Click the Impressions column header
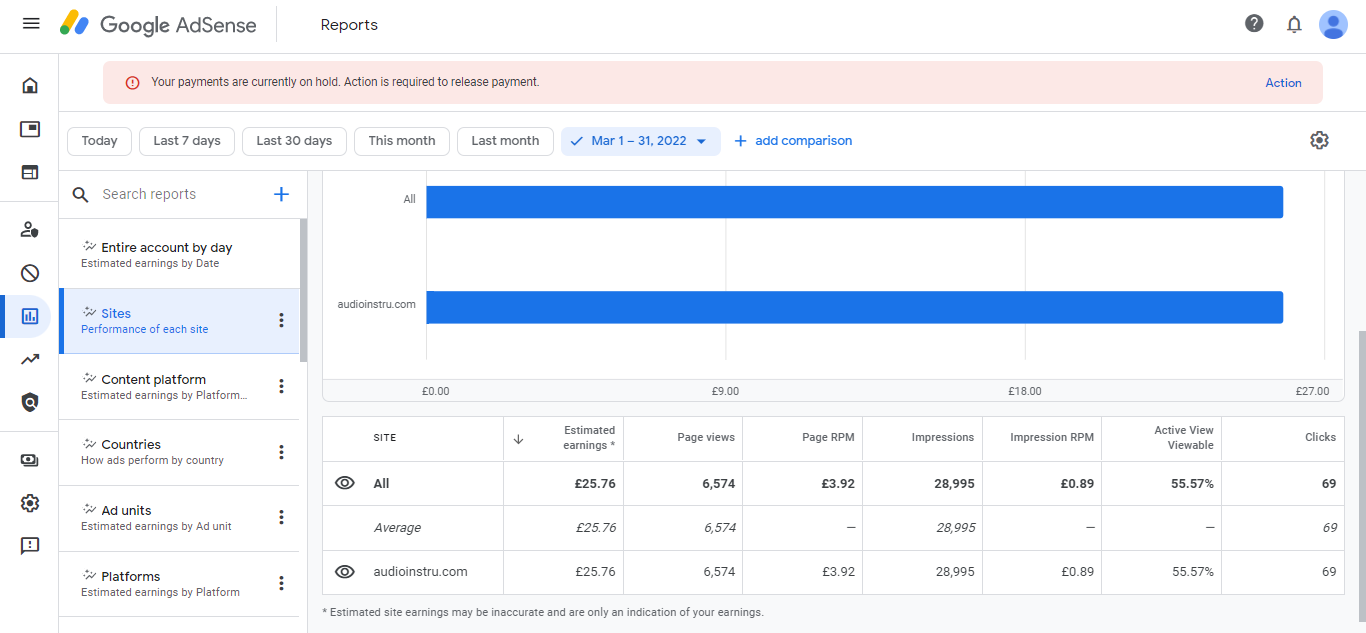Image resolution: width=1366 pixels, height=633 pixels. point(943,438)
